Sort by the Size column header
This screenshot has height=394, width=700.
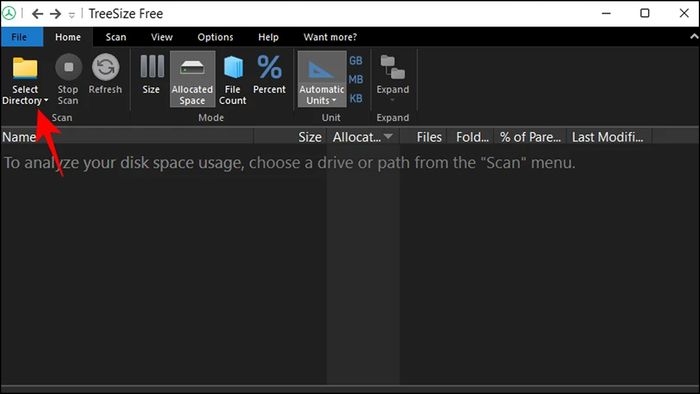point(290,137)
